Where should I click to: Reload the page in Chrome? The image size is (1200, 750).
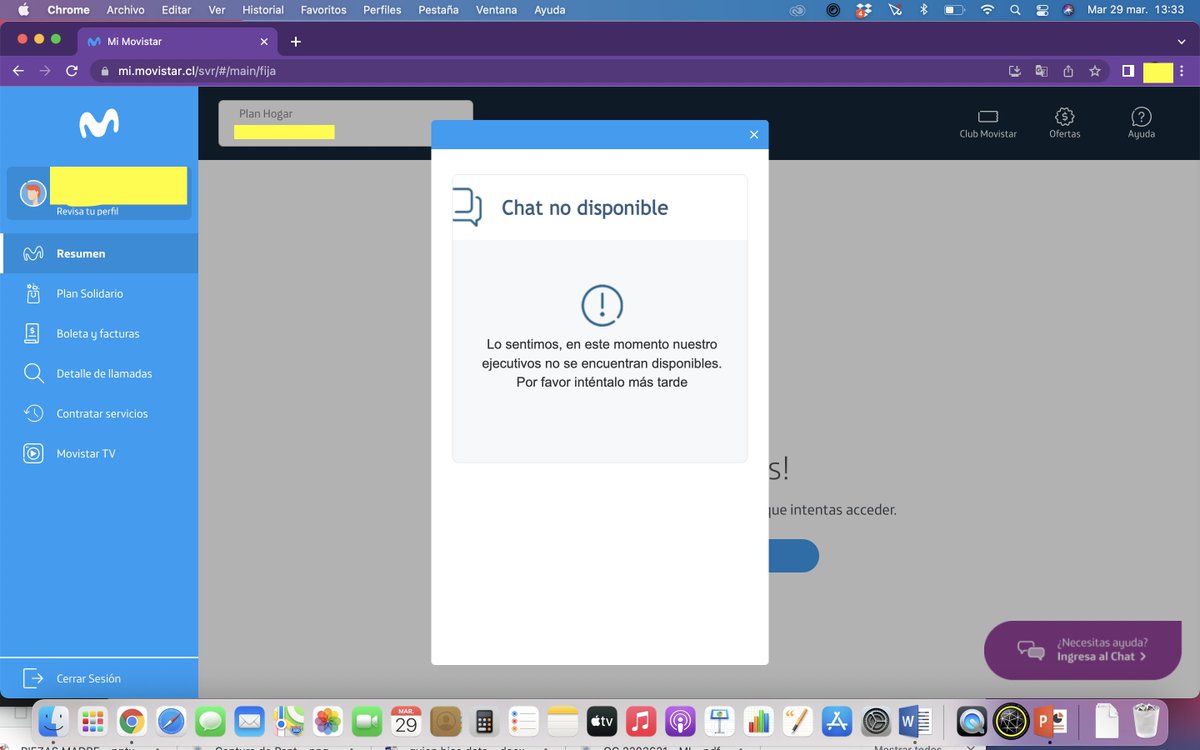(71, 71)
